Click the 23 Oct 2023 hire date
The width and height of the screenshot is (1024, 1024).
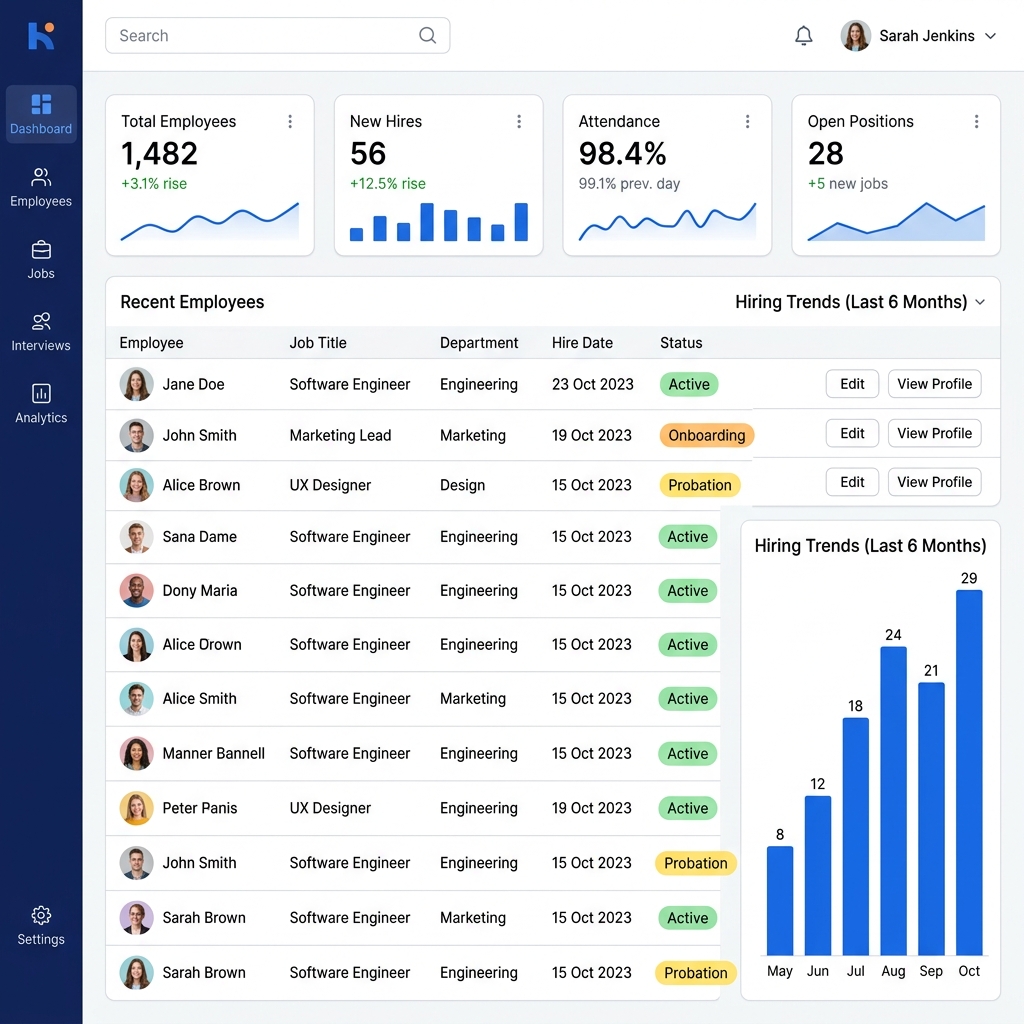click(592, 384)
